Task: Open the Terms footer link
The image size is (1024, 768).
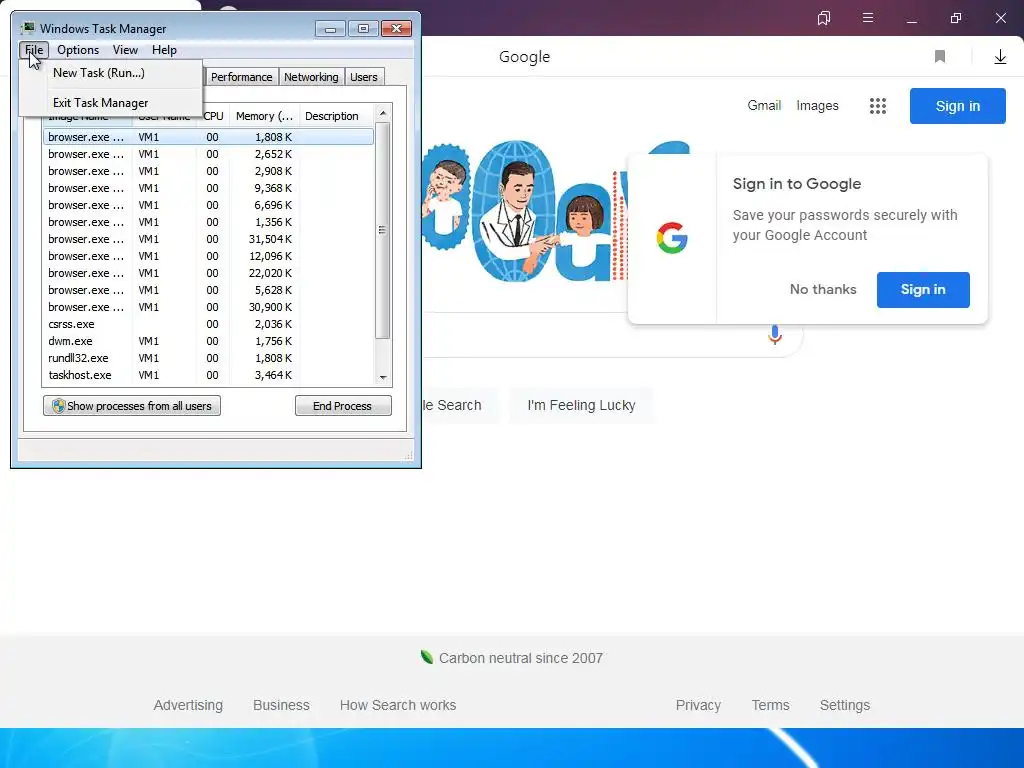Action: click(771, 705)
